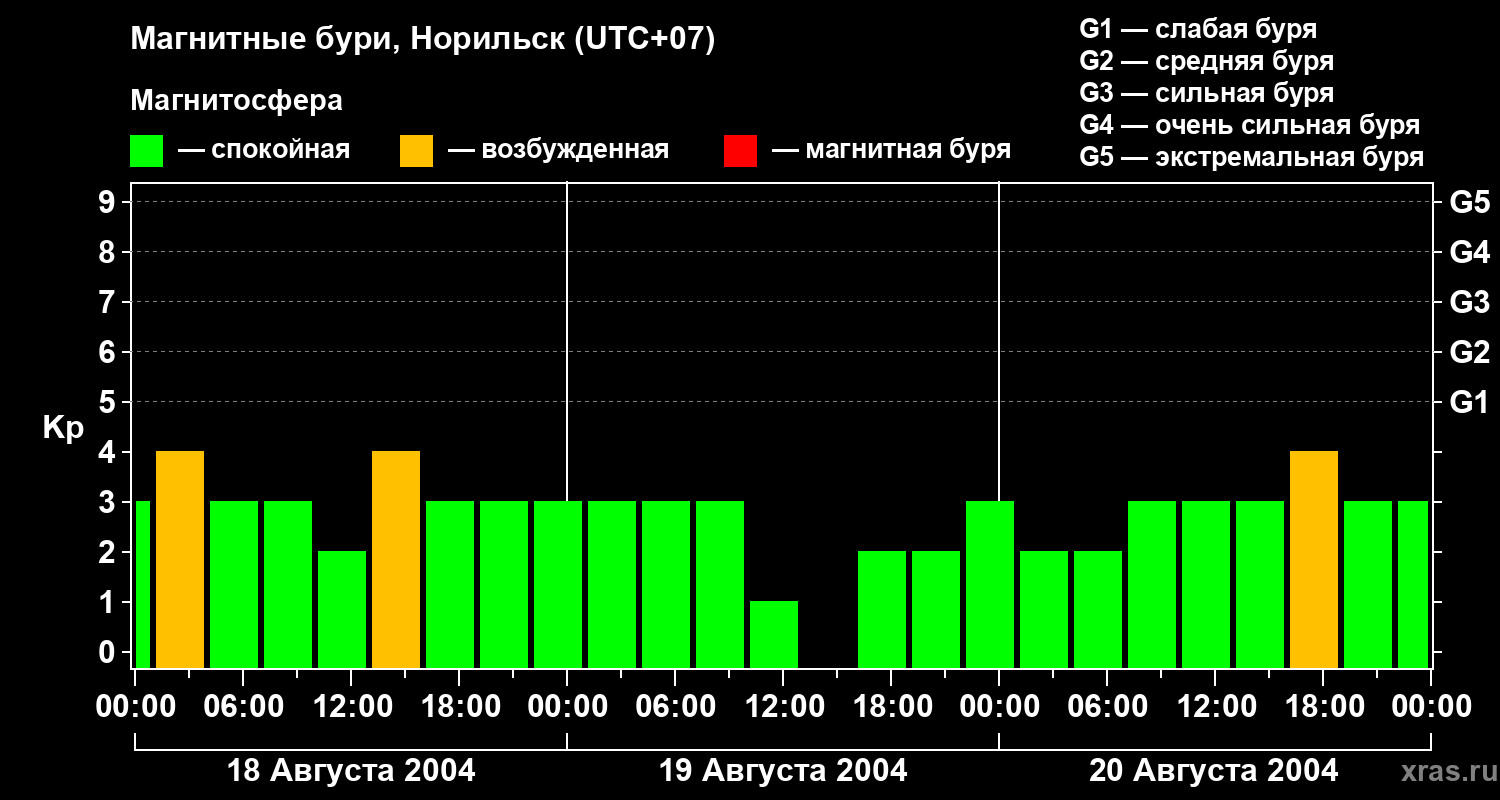
Task: Click the G1 tick label on the right axis
Action: (x=1469, y=402)
